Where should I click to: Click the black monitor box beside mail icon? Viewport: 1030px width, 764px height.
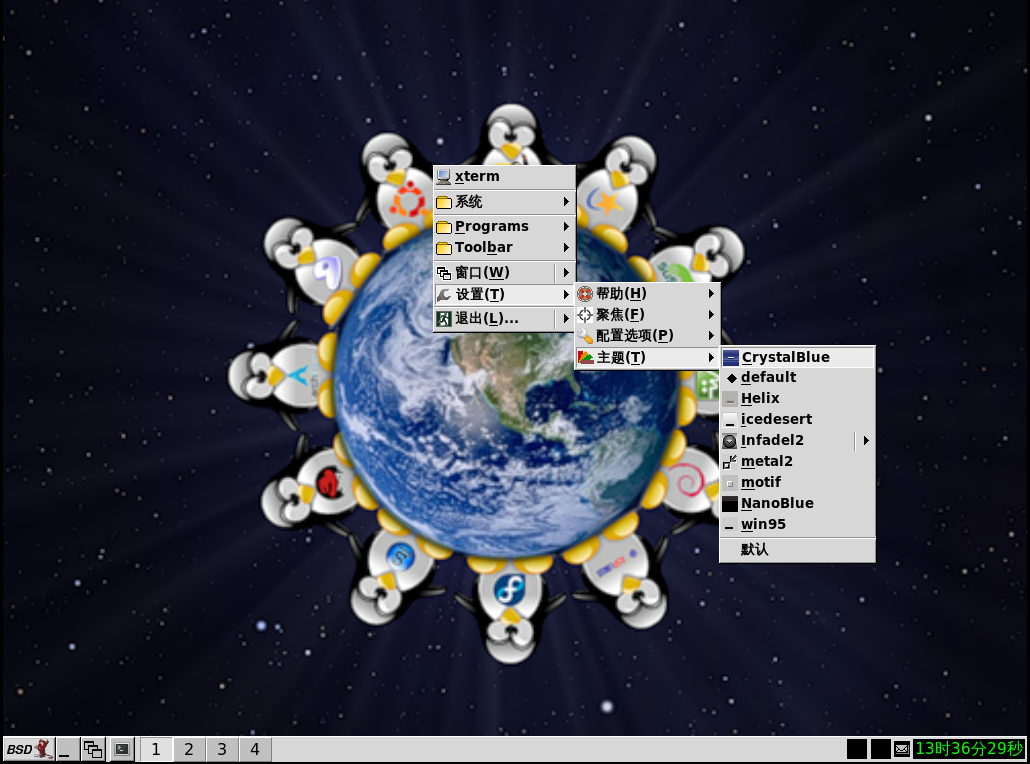coord(880,749)
